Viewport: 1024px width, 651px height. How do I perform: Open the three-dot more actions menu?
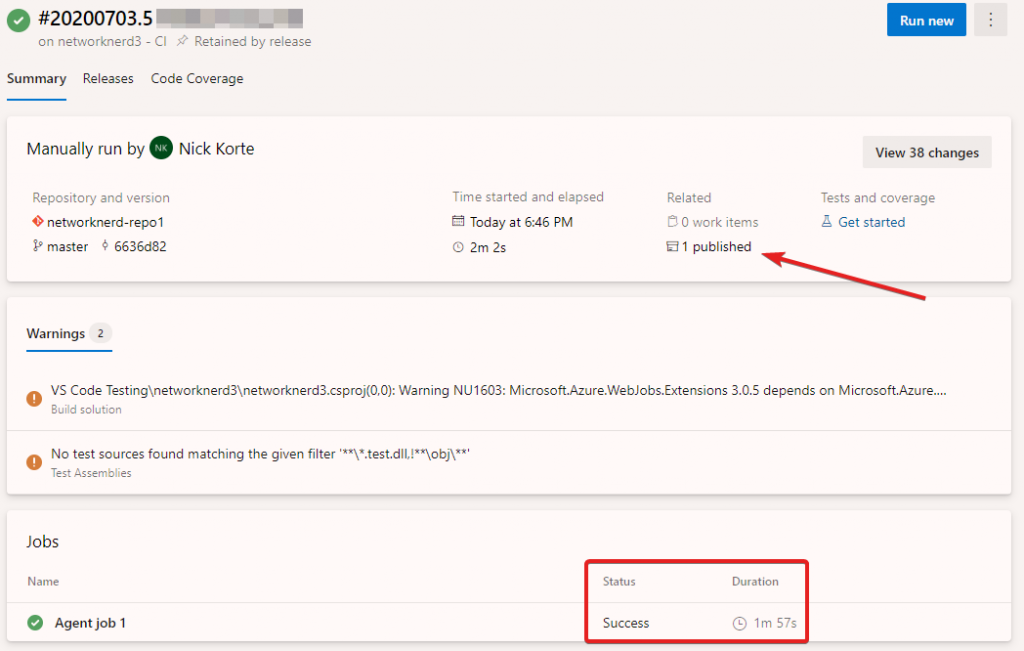pos(990,20)
